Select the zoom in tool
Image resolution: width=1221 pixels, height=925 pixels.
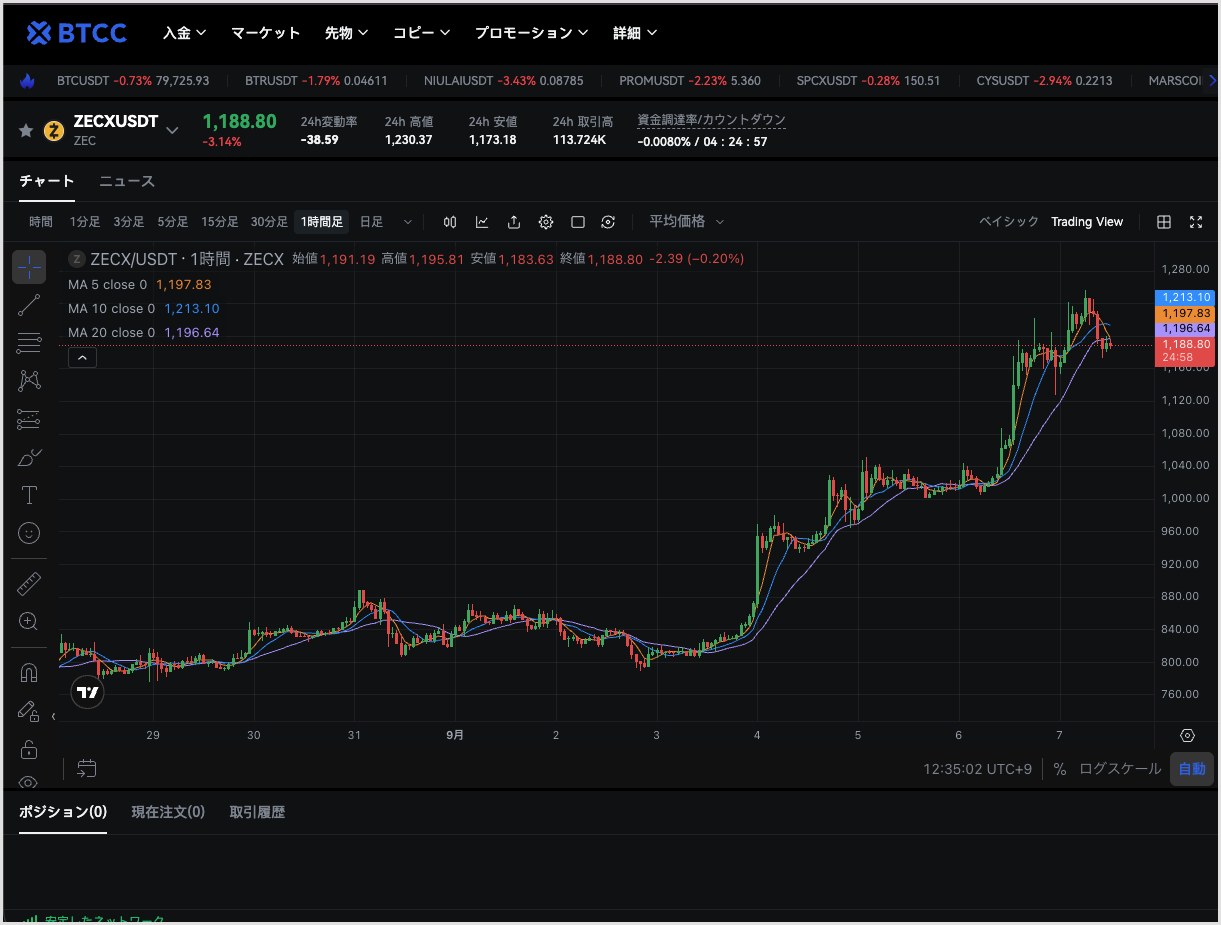(29, 622)
